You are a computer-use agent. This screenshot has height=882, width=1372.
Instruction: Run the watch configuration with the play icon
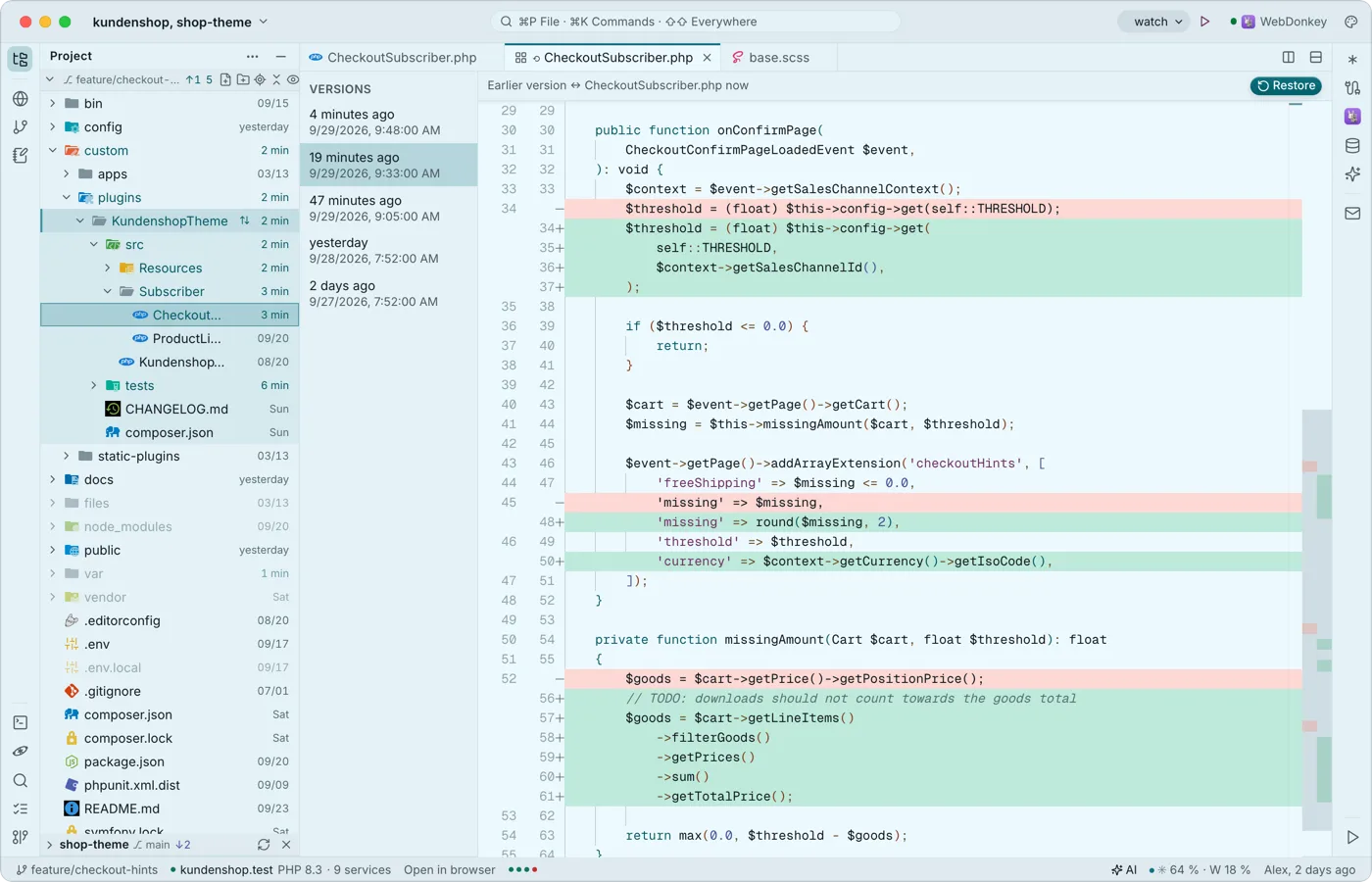pyautogui.click(x=1204, y=22)
